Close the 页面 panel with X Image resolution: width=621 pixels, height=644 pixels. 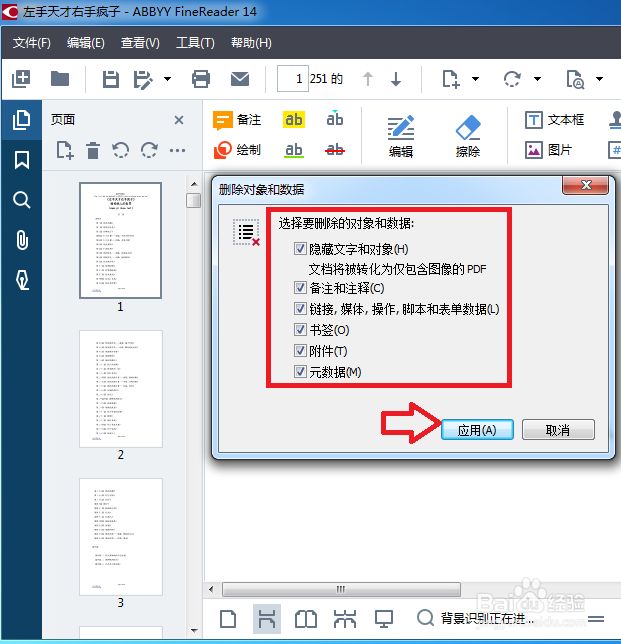[179, 120]
